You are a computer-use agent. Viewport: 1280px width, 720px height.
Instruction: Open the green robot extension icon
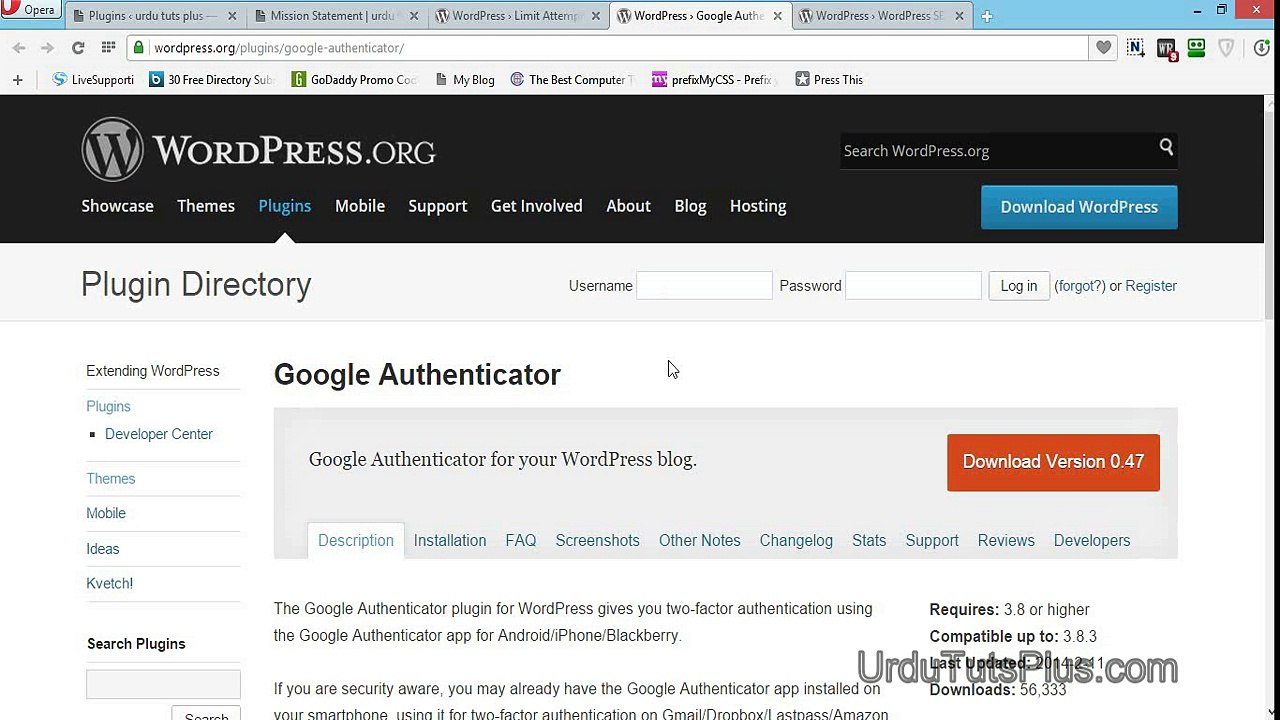tap(1196, 47)
